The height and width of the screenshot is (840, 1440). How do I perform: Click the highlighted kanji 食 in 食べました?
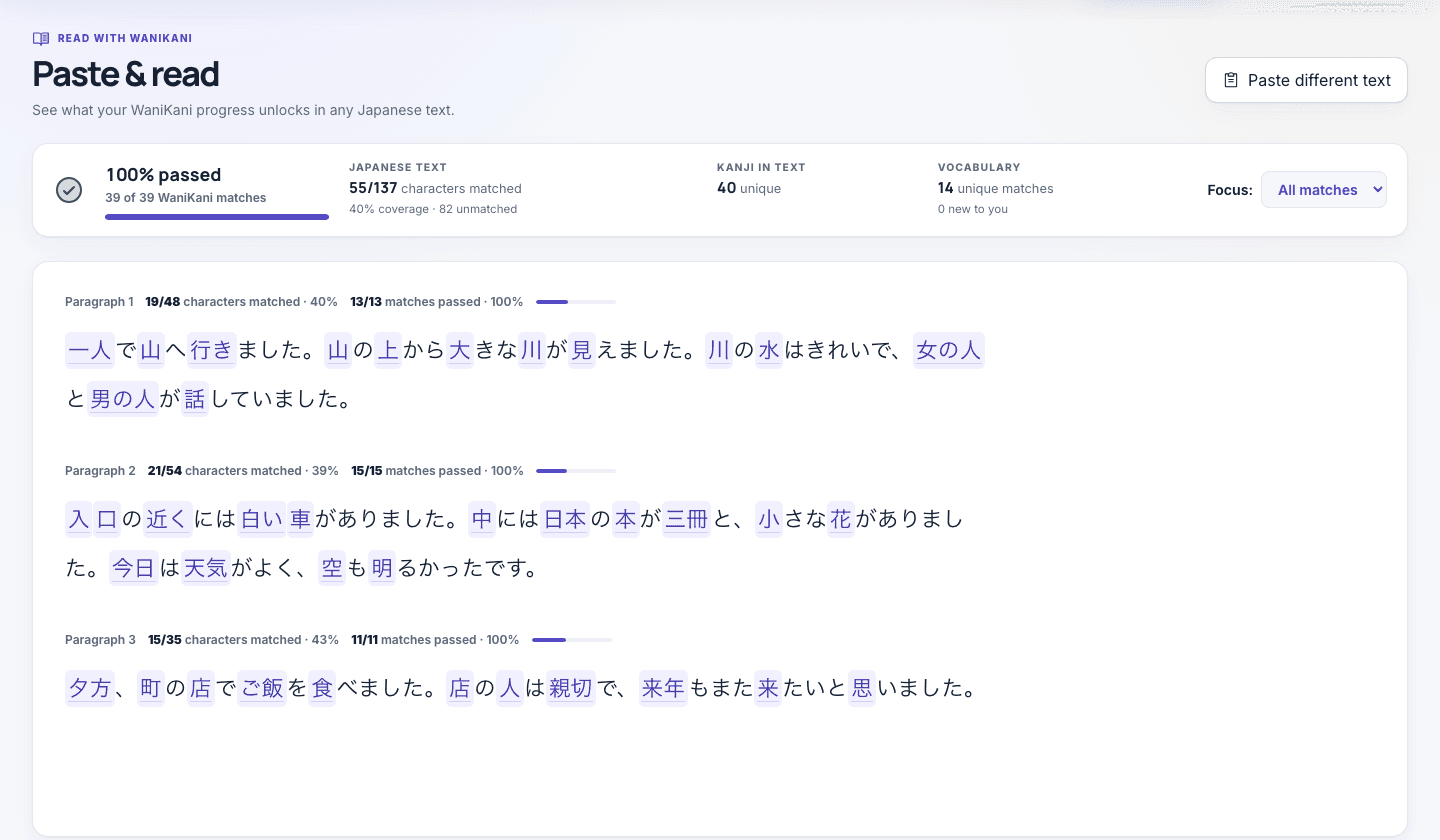322,688
